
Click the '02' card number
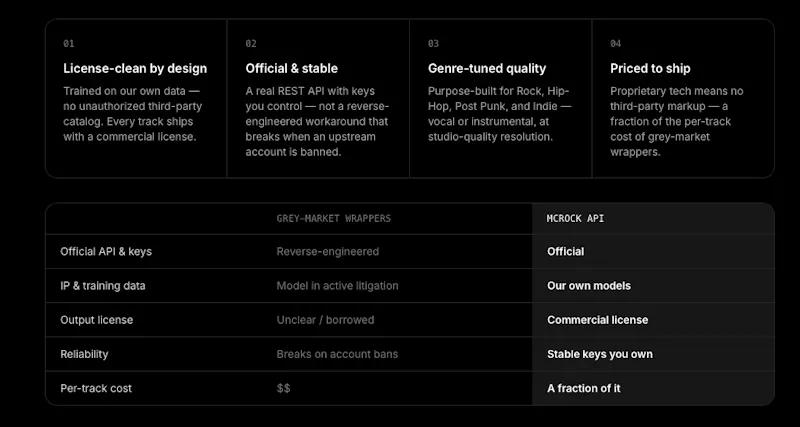(x=251, y=44)
